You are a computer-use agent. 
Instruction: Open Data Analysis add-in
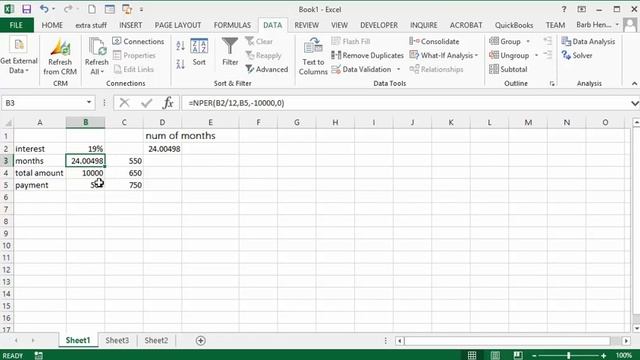pyautogui.click(x=588, y=41)
